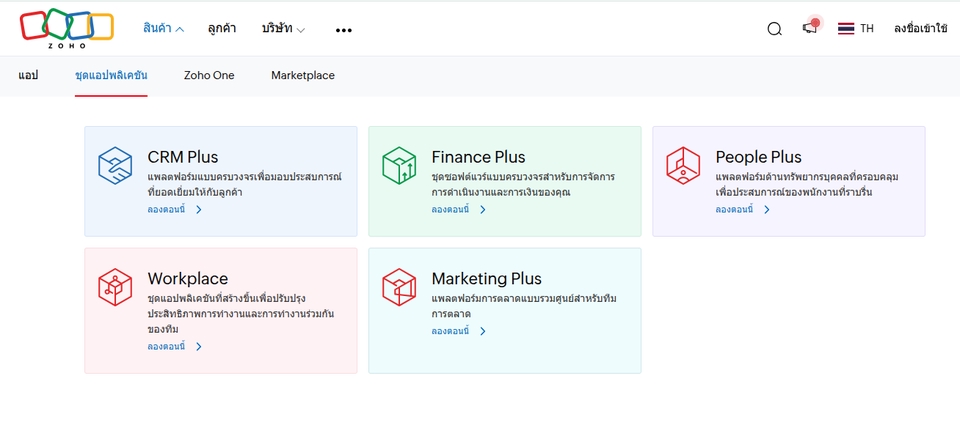Click the arrow beside CRM Plus ลองตอนนี้
The width and height of the screenshot is (960, 425).
[198, 209]
